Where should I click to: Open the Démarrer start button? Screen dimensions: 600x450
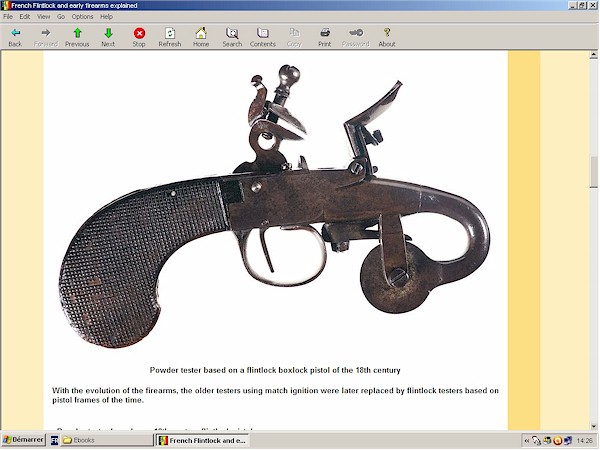23,440
